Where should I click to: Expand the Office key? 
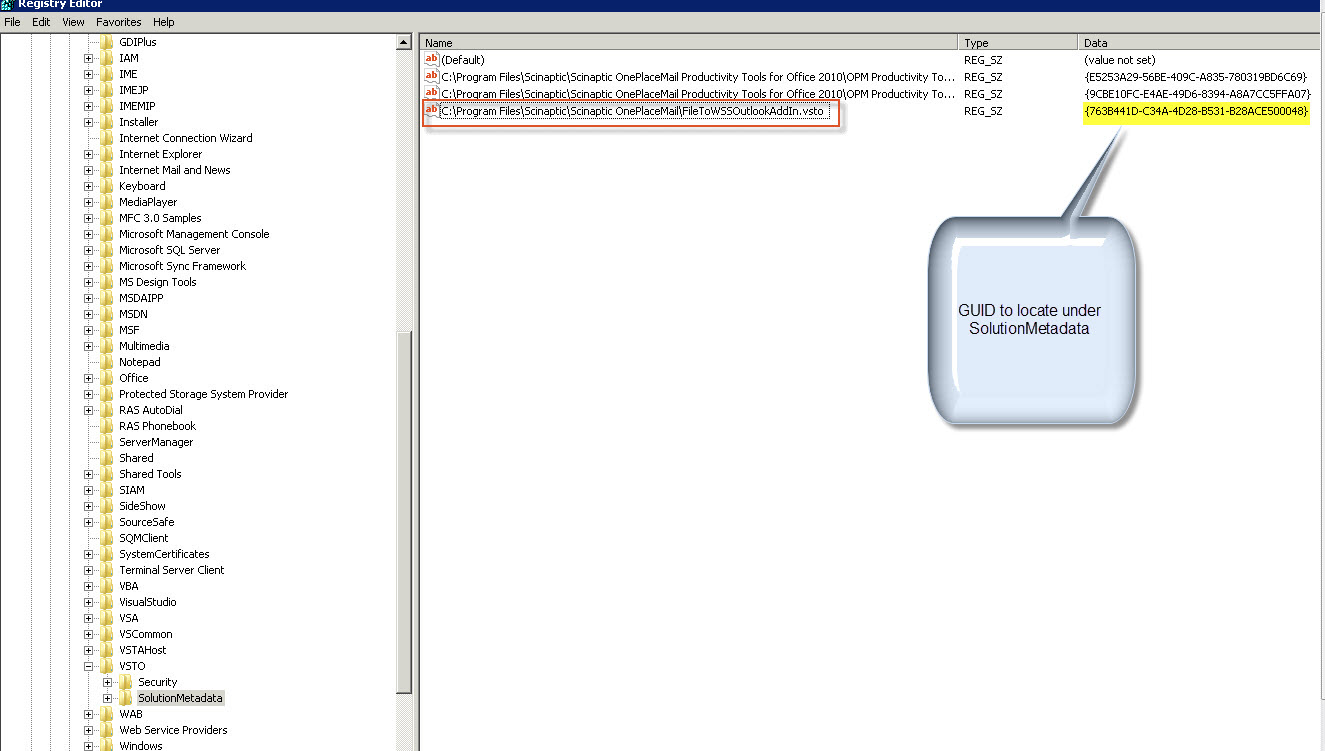click(88, 378)
